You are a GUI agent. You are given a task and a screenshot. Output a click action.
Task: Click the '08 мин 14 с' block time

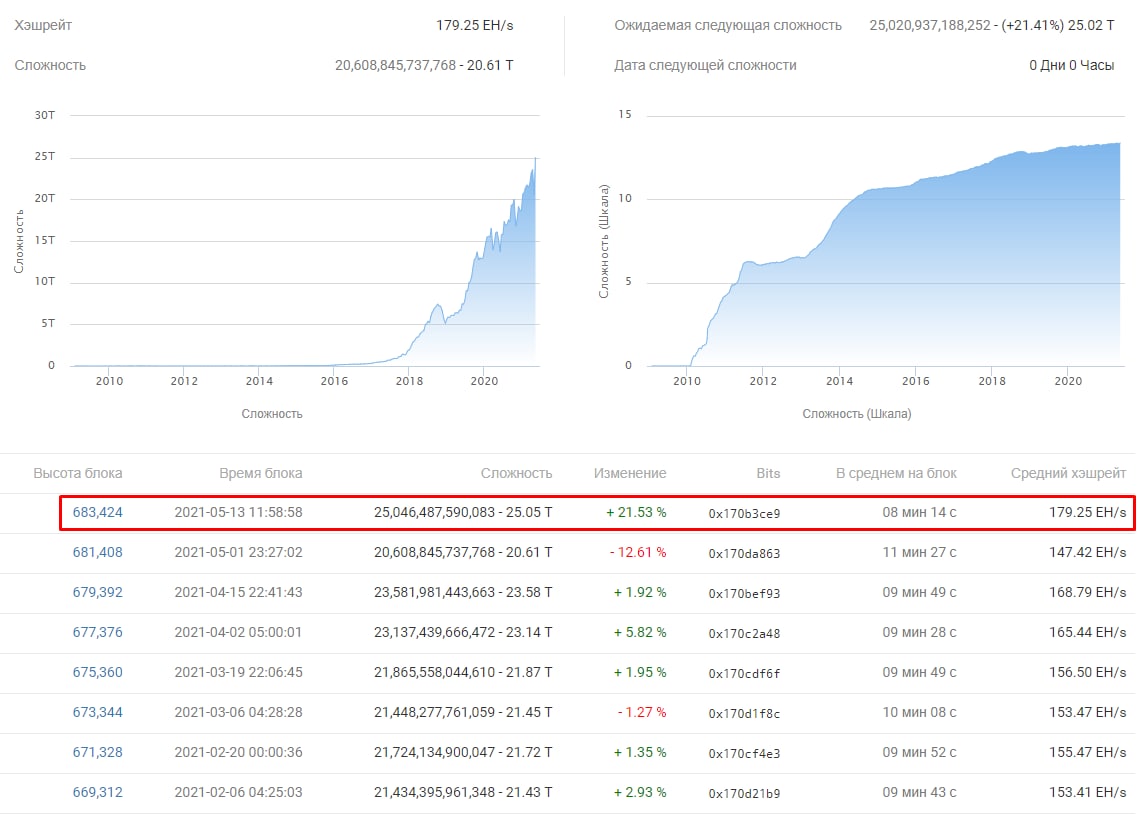pos(919,512)
